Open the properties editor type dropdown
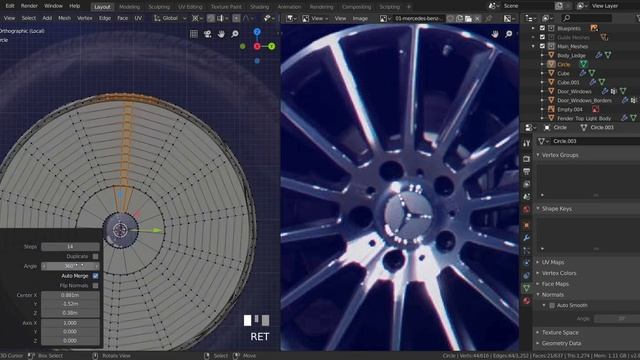640x360 pixels. (530, 127)
